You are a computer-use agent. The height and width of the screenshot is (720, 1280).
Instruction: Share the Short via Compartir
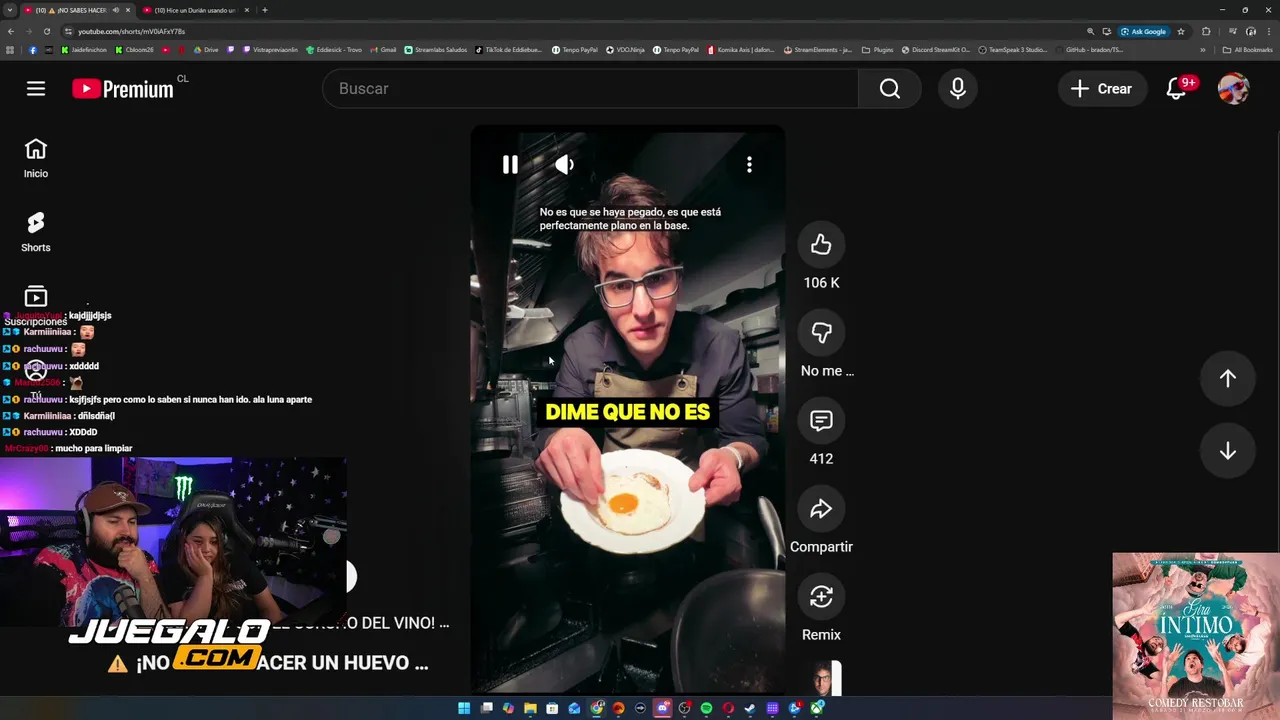tap(821, 509)
